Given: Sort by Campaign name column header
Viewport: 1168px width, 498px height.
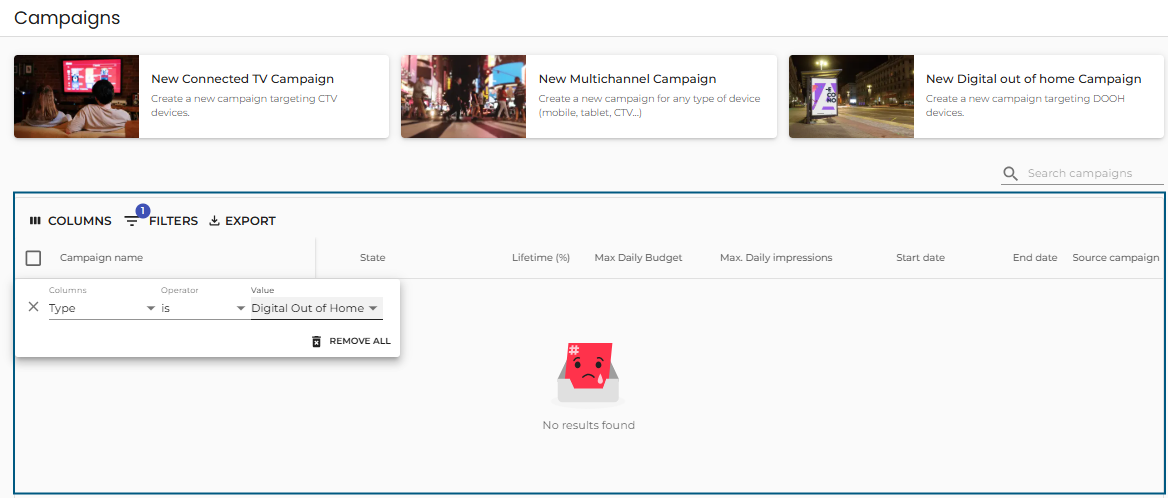Looking at the screenshot, I should [x=101, y=258].
